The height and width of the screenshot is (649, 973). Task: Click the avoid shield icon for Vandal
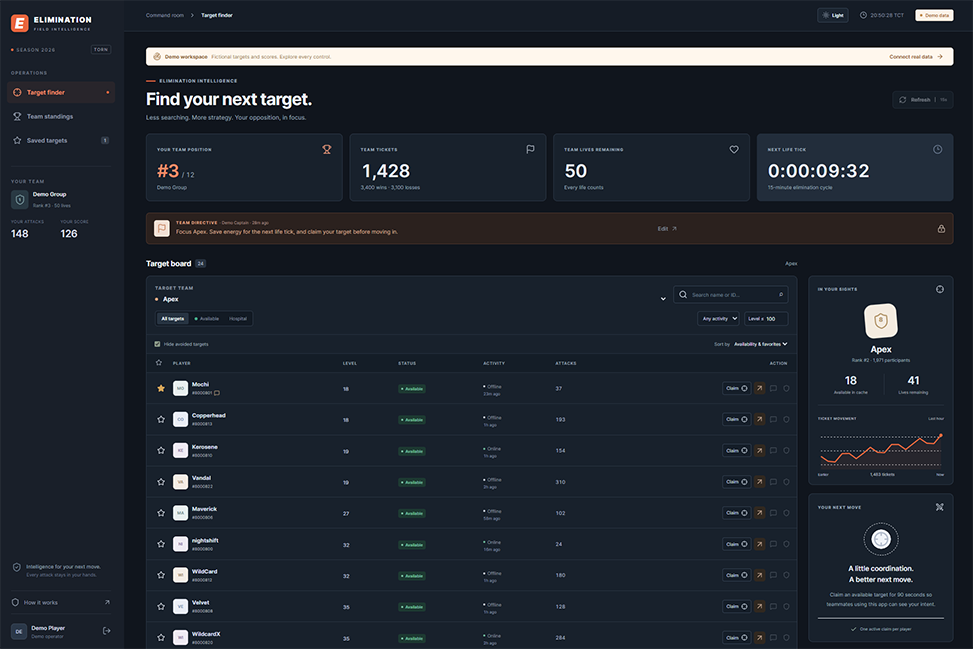click(786, 481)
